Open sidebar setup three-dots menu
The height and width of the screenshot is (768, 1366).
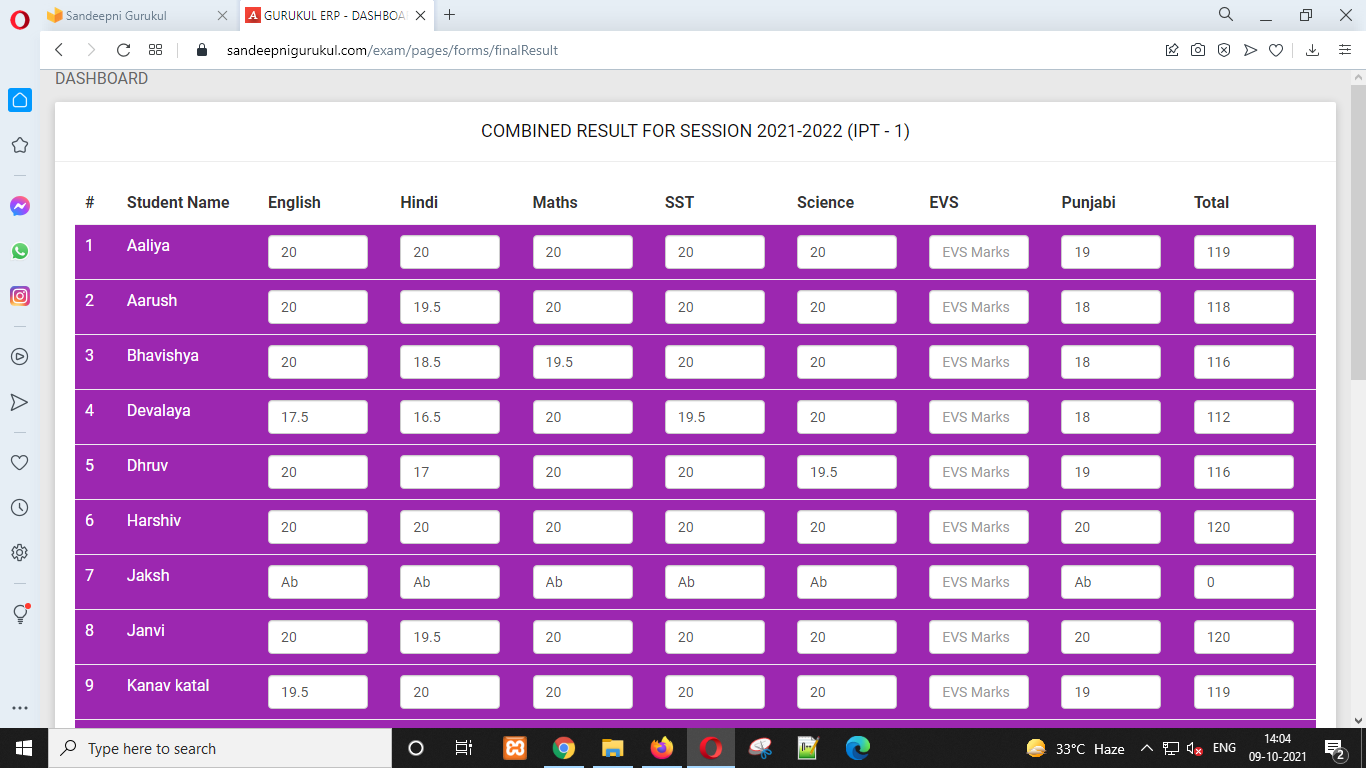pos(20,708)
